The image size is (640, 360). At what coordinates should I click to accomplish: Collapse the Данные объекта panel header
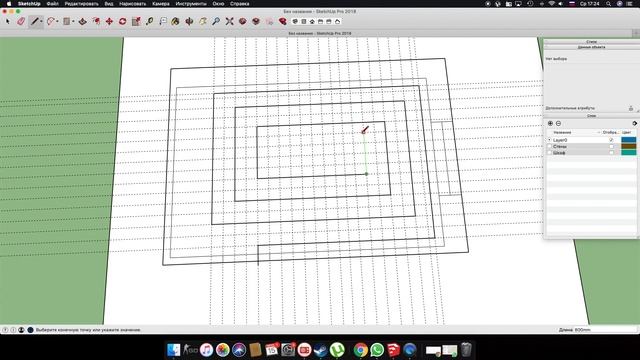(591, 47)
